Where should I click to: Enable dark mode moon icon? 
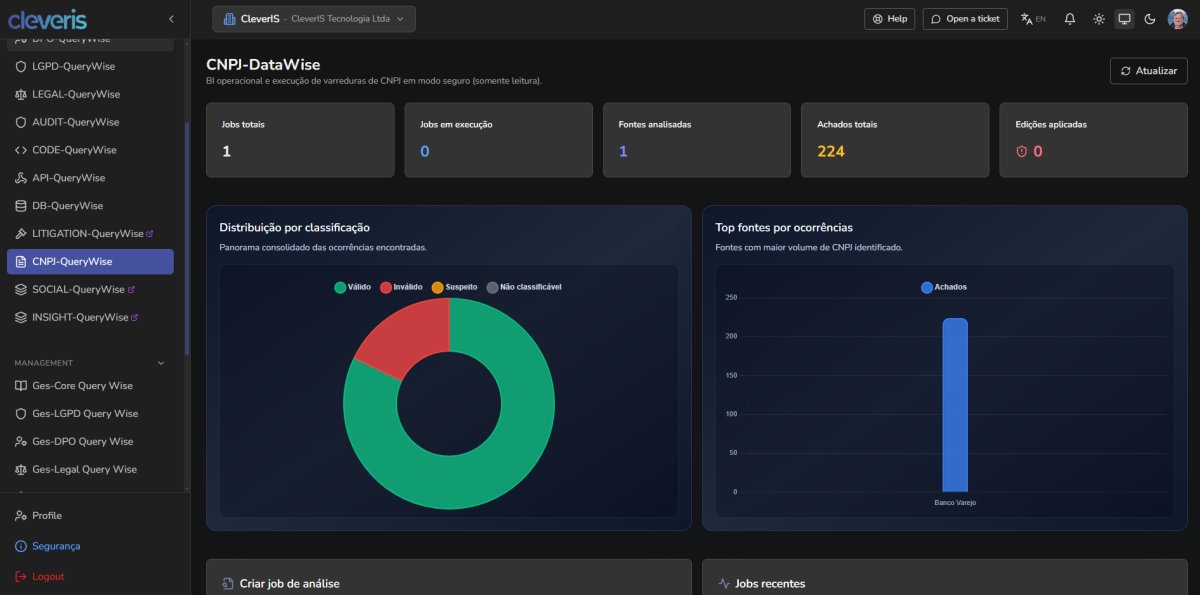(1149, 19)
